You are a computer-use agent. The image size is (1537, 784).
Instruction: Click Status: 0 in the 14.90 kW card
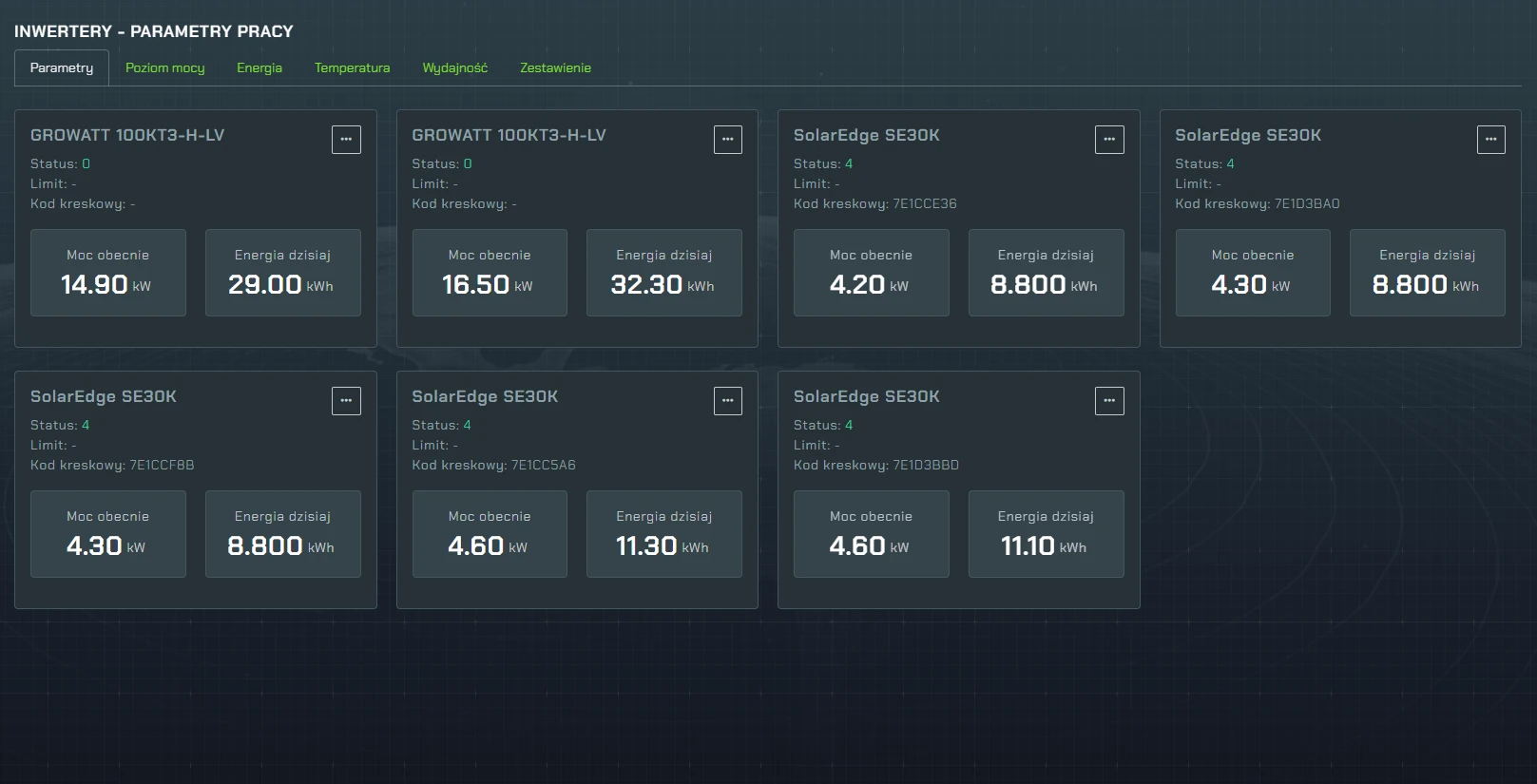(60, 163)
